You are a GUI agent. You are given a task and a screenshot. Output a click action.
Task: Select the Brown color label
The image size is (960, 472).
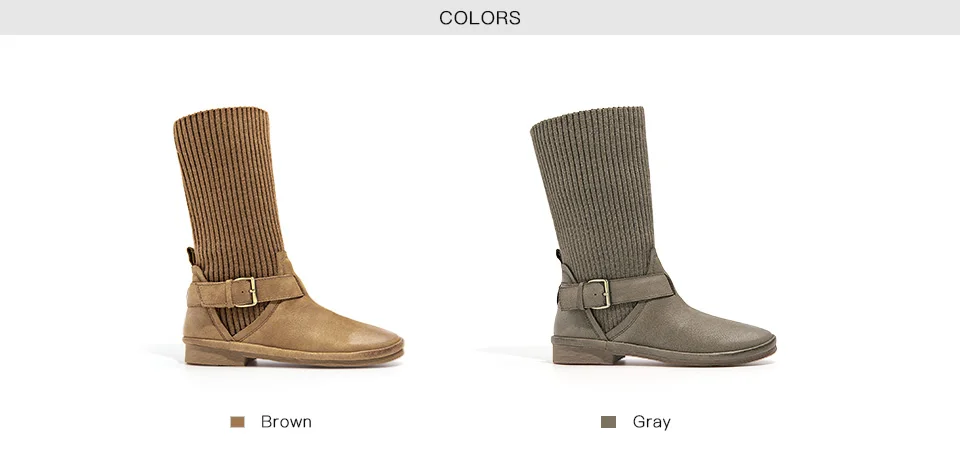(x=286, y=422)
